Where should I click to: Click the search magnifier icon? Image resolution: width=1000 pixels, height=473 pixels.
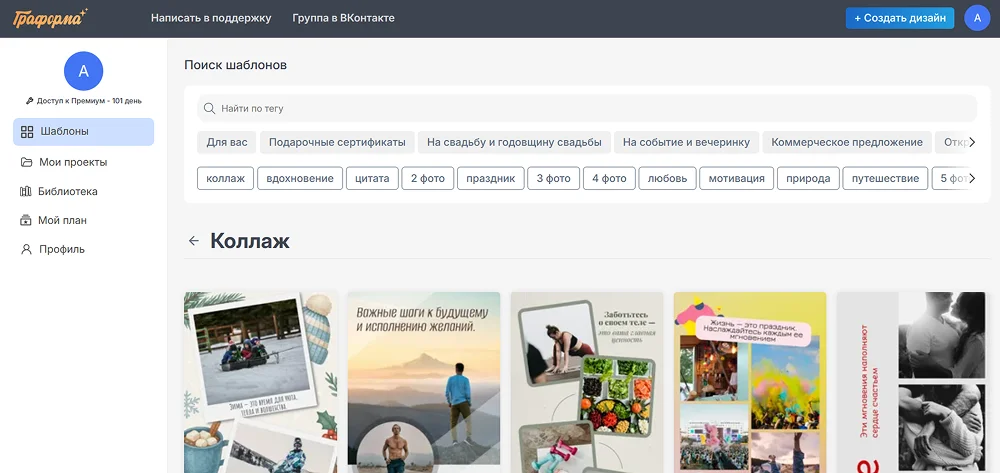click(x=209, y=108)
